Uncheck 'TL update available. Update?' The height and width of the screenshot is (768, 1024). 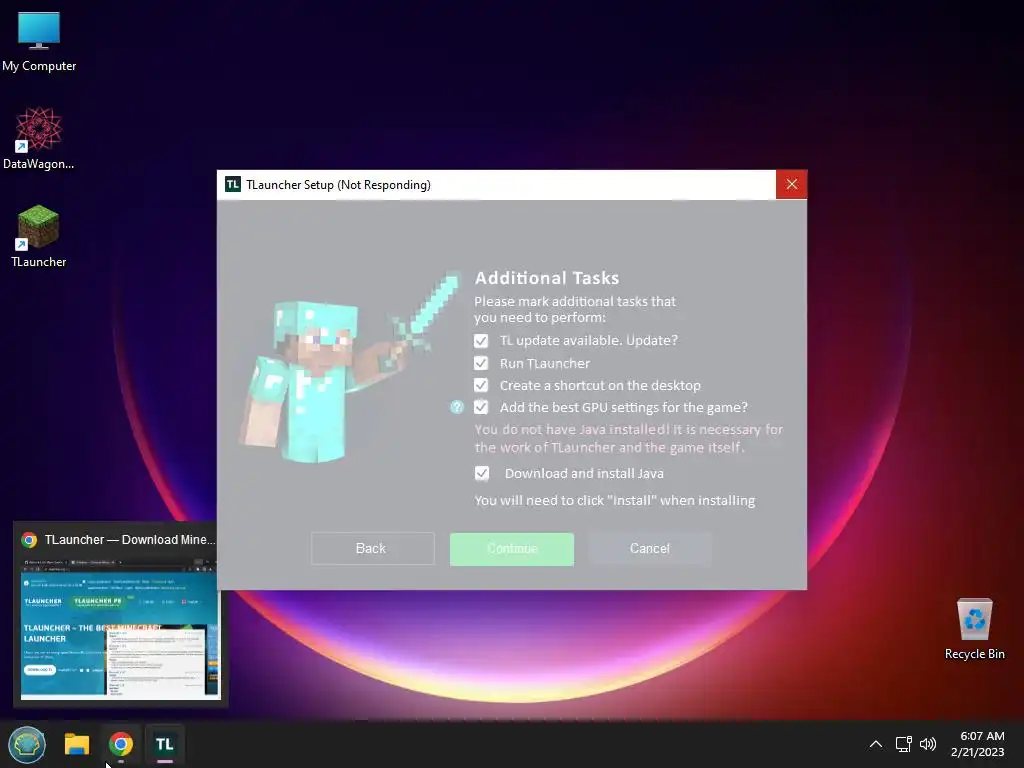[x=481, y=341]
